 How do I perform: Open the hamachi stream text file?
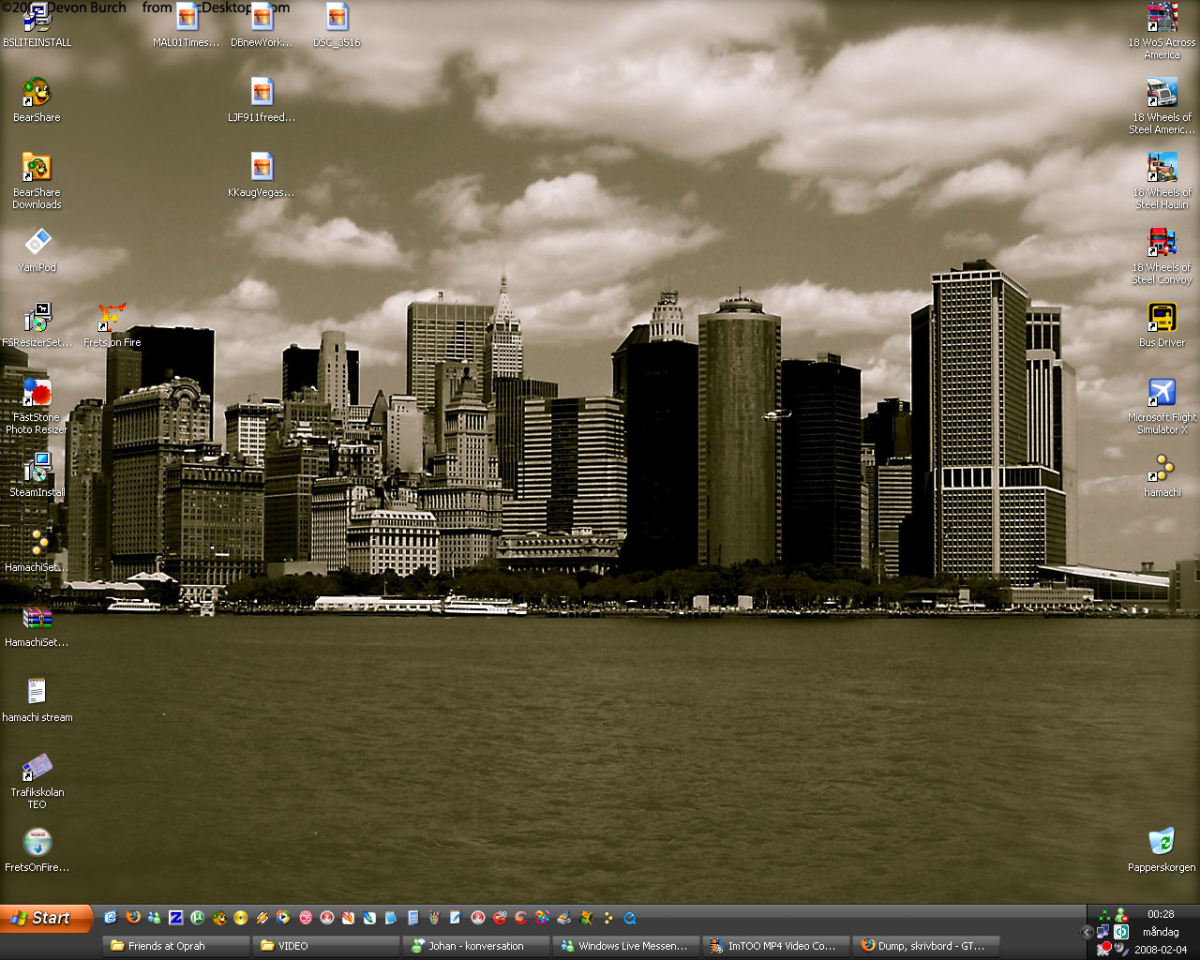pos(37,692)
